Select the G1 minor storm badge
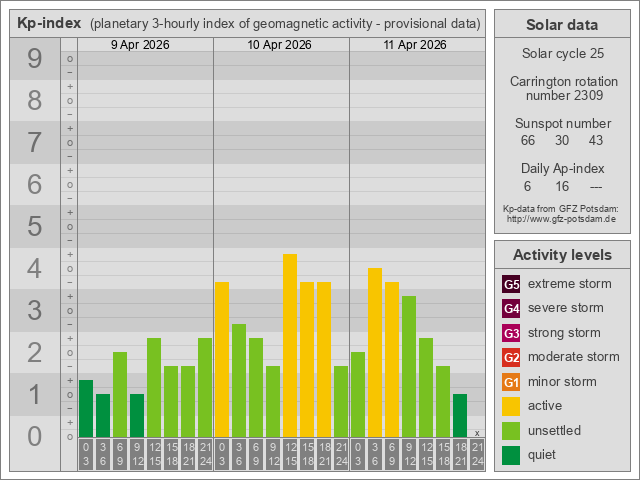This screenshot has width=640, height=480. coord(511,382)
